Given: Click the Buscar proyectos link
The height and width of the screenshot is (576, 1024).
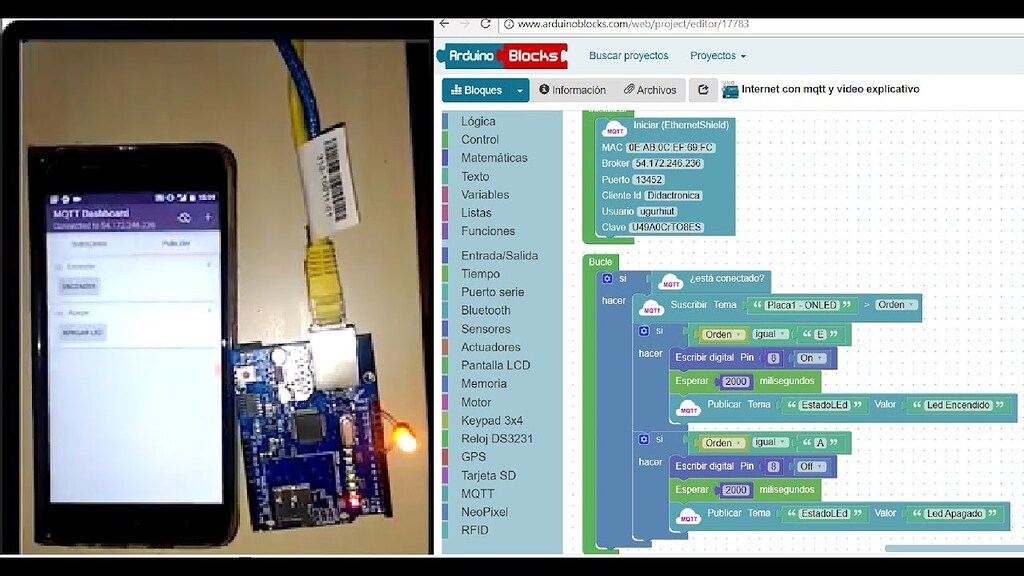Looking at the screenshot, I should click(x=628, y=56).
